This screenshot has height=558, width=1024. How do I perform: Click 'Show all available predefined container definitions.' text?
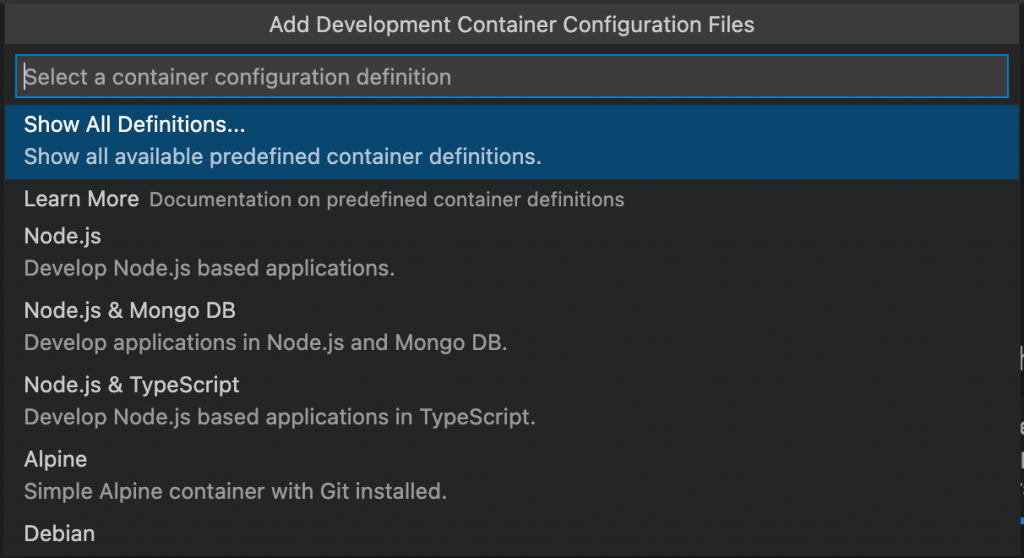point(283,157)
